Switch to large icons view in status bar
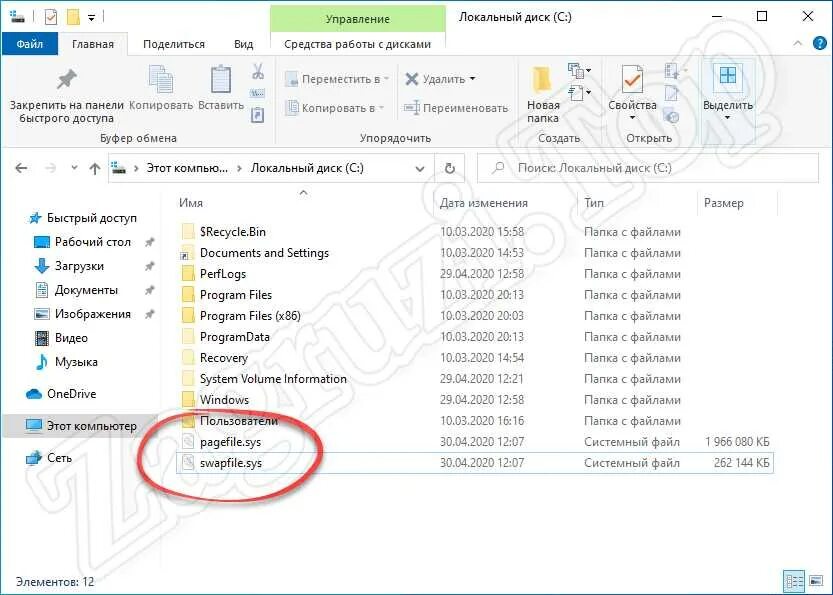 (816, 581)
